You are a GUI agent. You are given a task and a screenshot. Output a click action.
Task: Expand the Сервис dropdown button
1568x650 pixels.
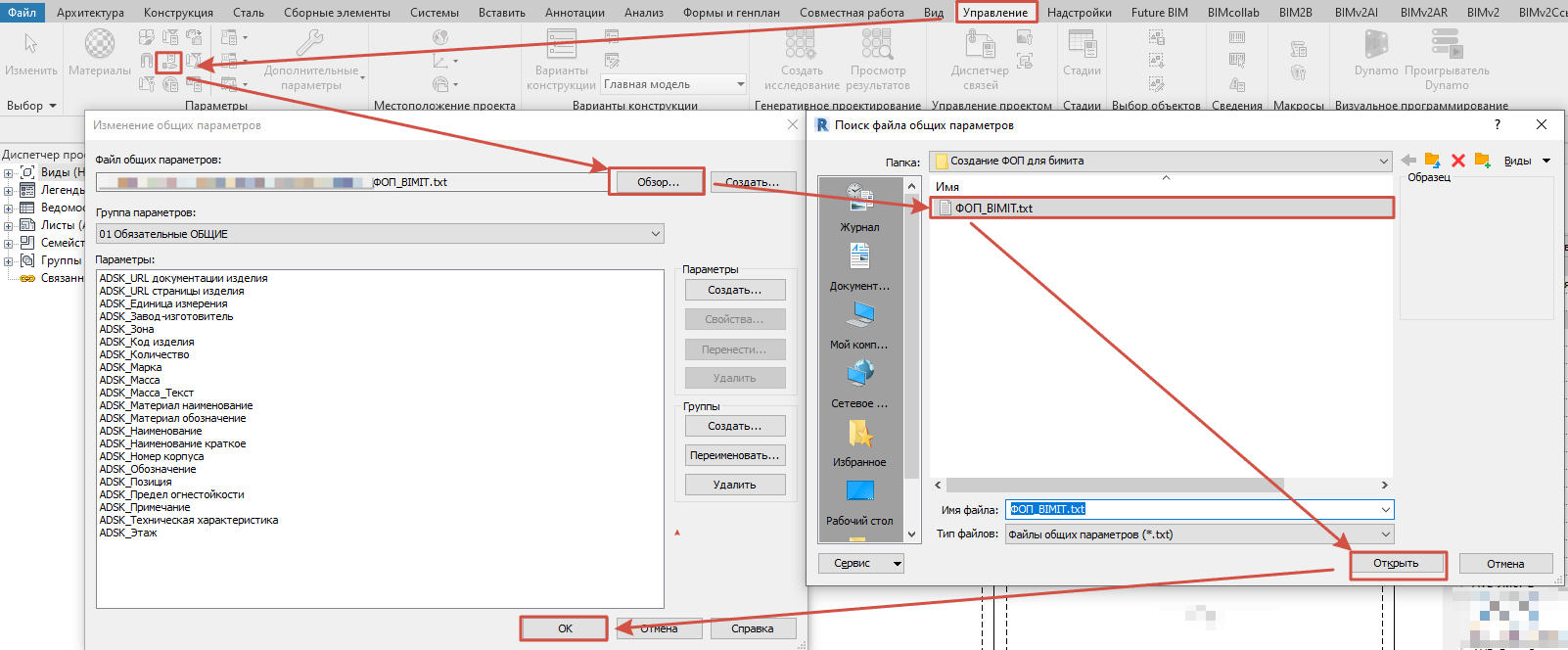pos(860,564)
